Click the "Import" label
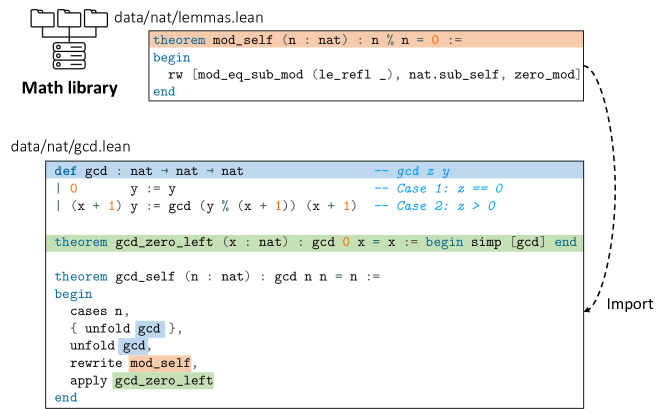Image resolution: width=664 pixels, height=409 pixels. (630, 304)
